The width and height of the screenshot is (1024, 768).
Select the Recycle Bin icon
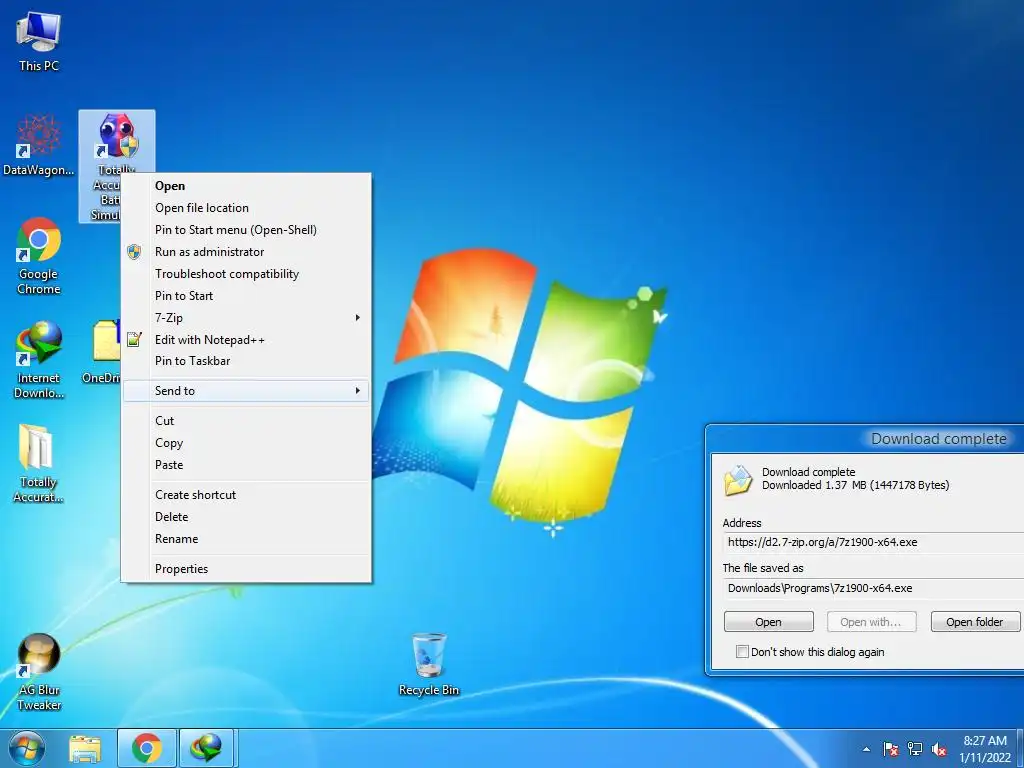point(429,664)
